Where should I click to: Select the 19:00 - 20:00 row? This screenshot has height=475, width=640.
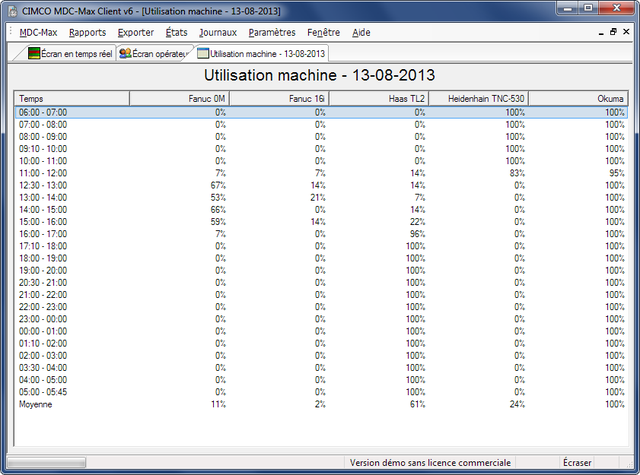pos(321,271)
